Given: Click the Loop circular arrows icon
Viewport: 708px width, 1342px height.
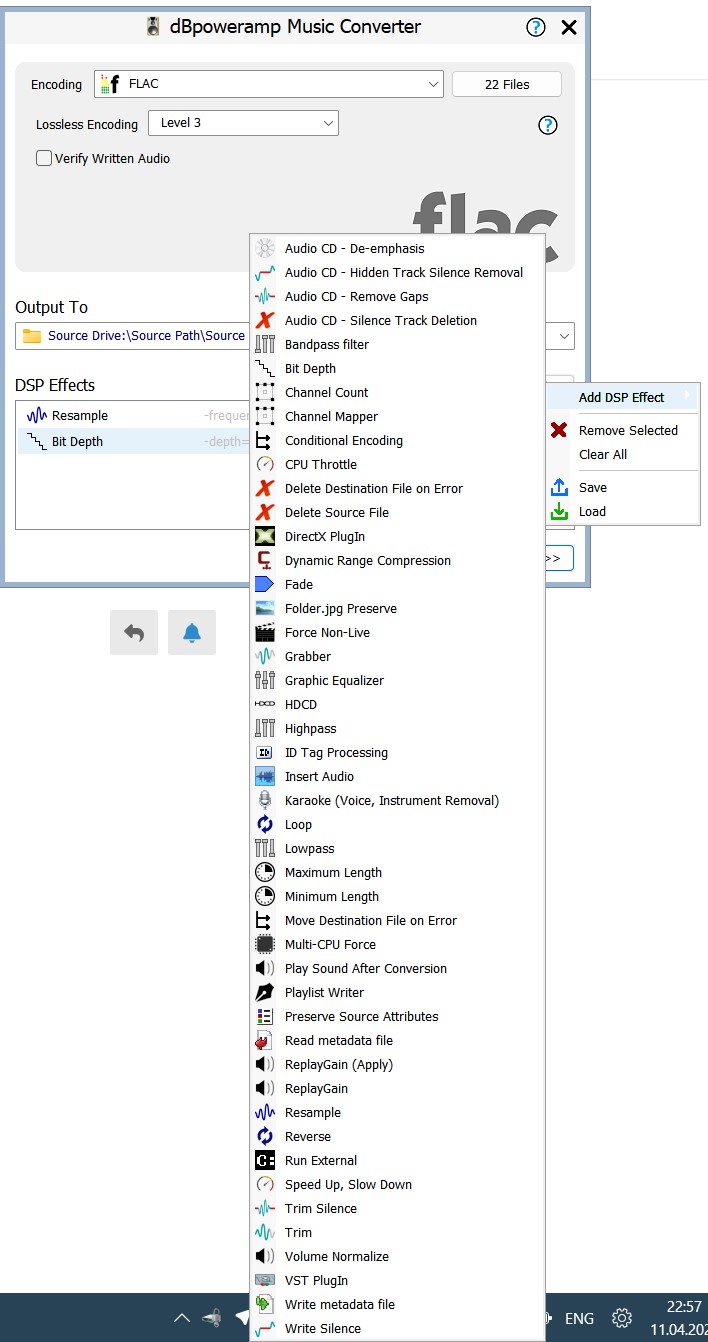Looking at the screenshot, I should point(265,824).
